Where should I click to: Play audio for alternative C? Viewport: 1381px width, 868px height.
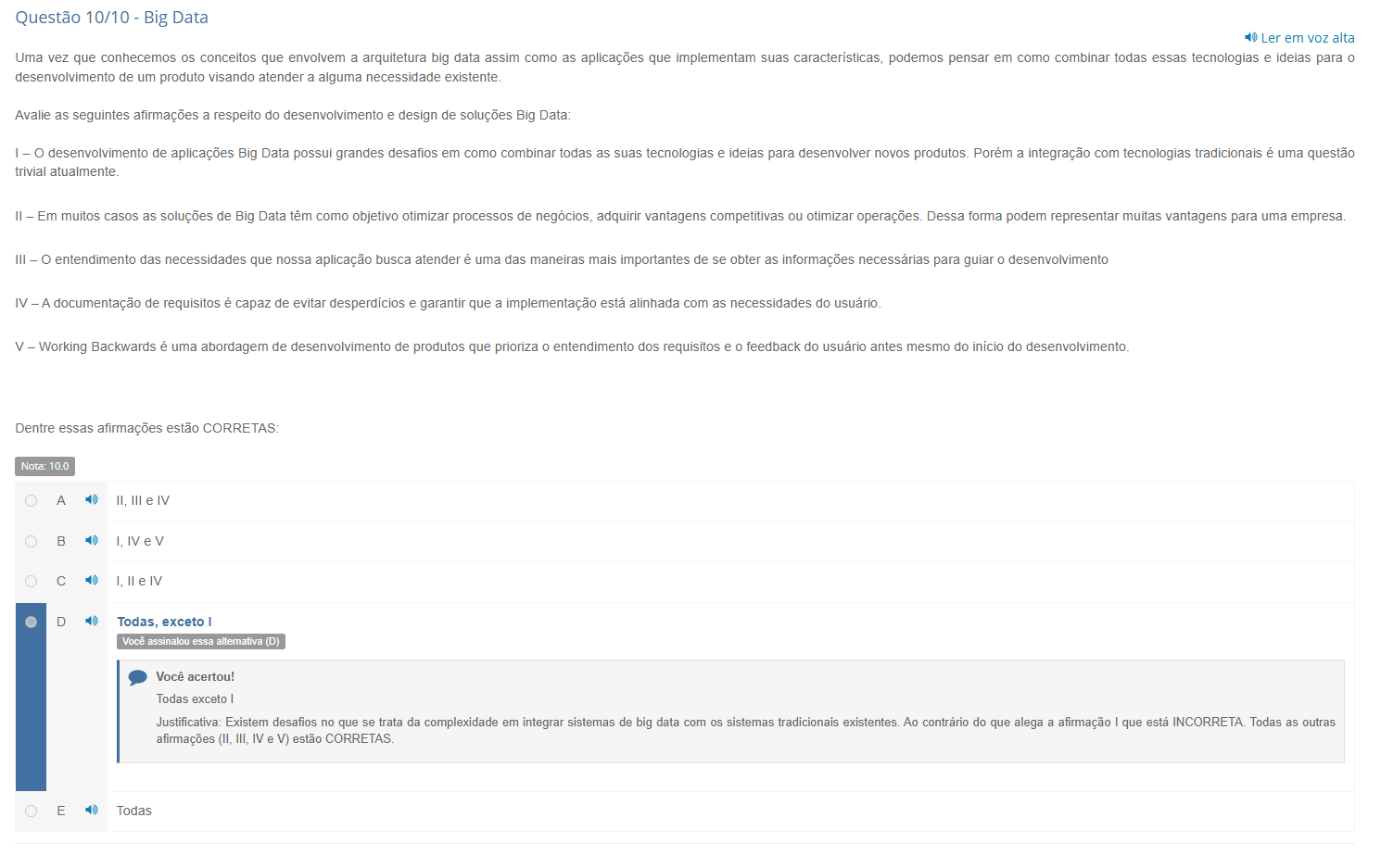(92, 581)
